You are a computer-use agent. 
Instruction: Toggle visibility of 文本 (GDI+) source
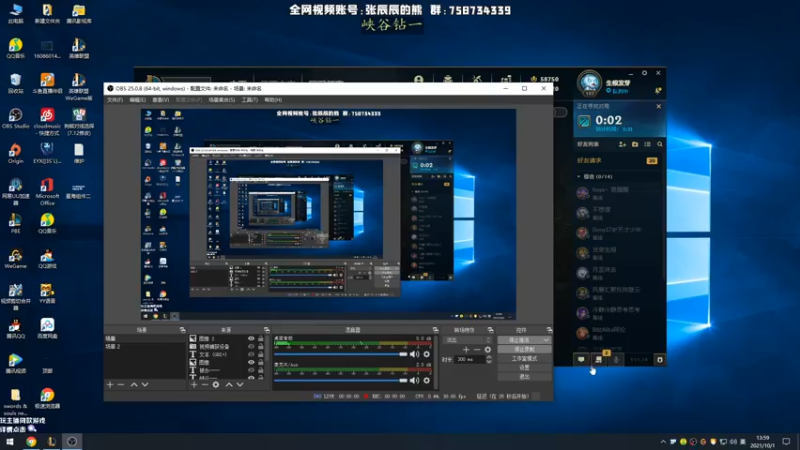pyautogui.click(x=251, y=354)
